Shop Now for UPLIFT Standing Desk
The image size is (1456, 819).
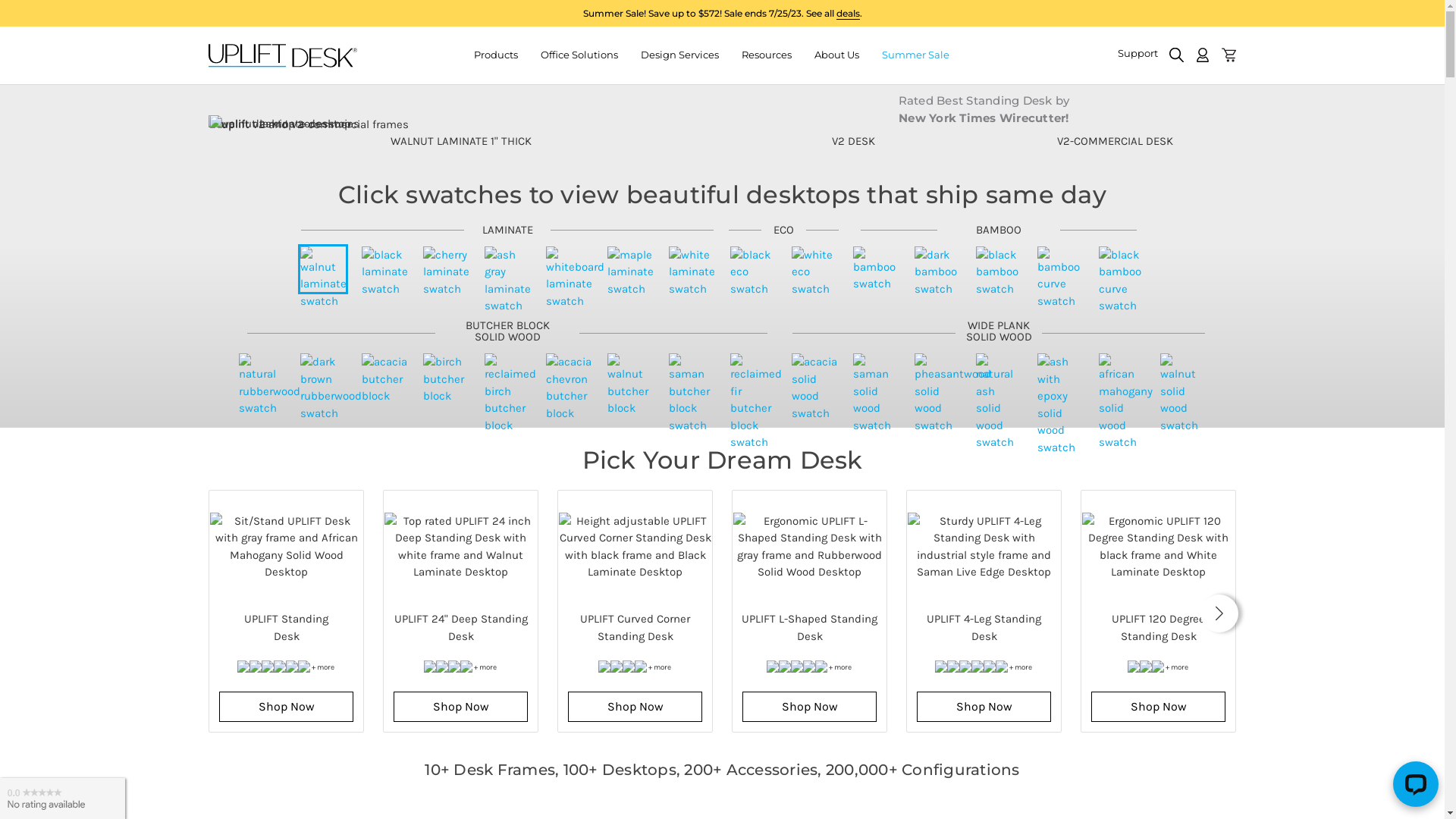point(286,707)
